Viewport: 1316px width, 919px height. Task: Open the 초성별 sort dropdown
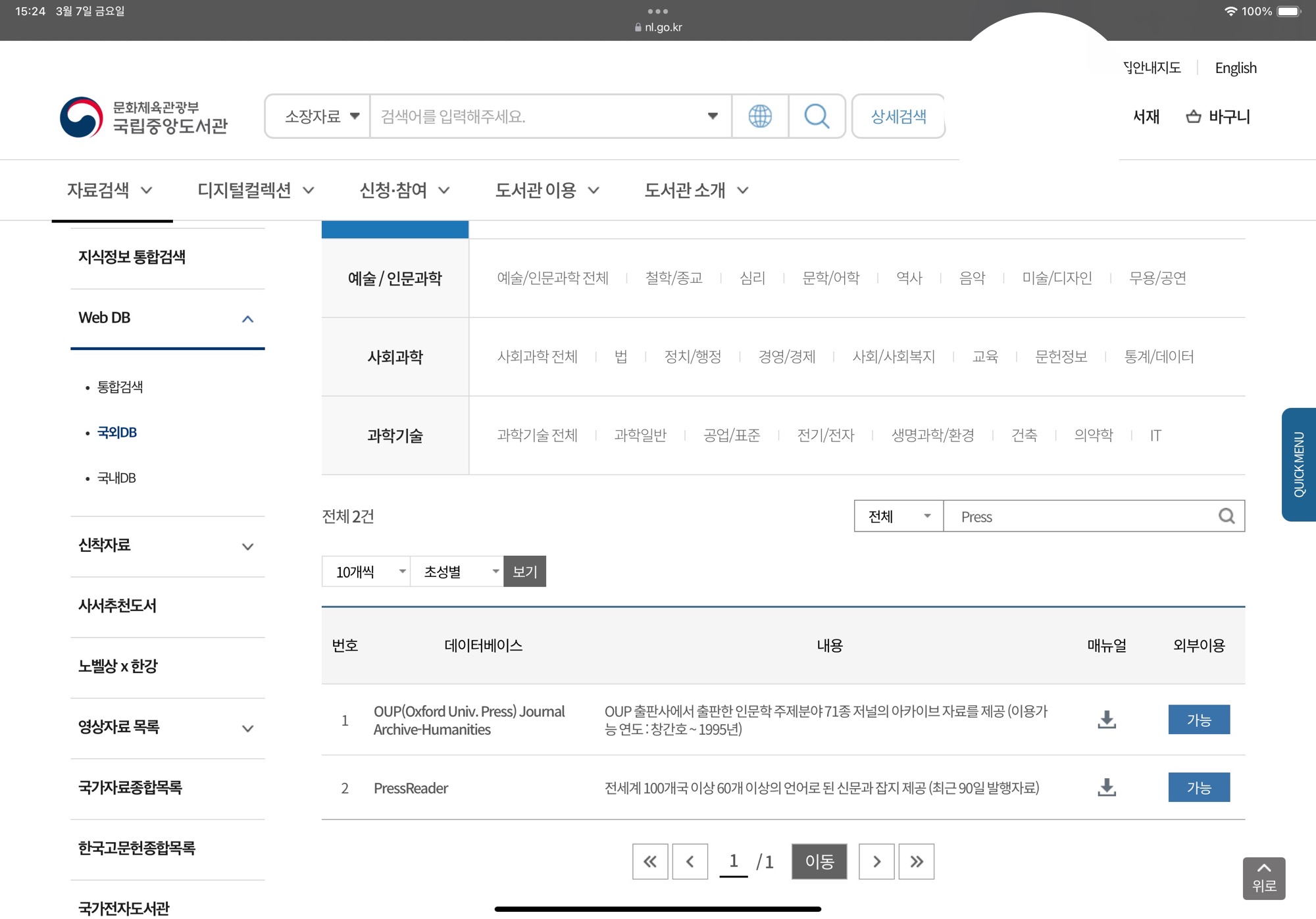457,572
